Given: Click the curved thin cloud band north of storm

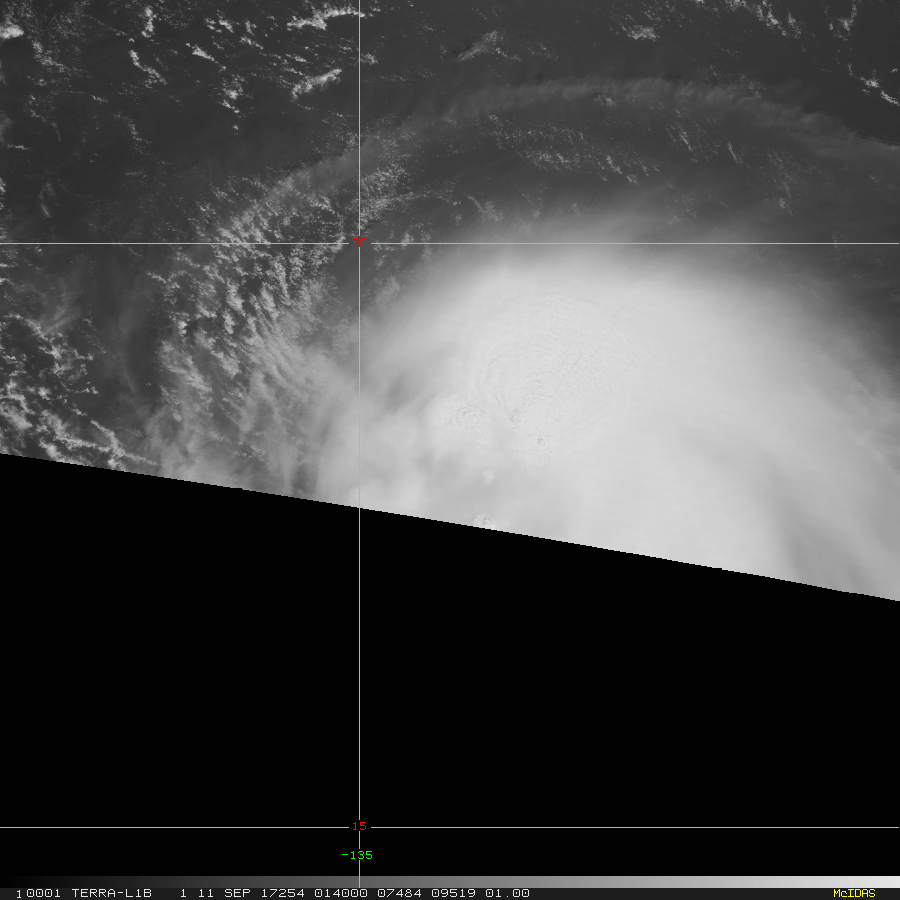Looking at the screenshot, I should [574, 98].
